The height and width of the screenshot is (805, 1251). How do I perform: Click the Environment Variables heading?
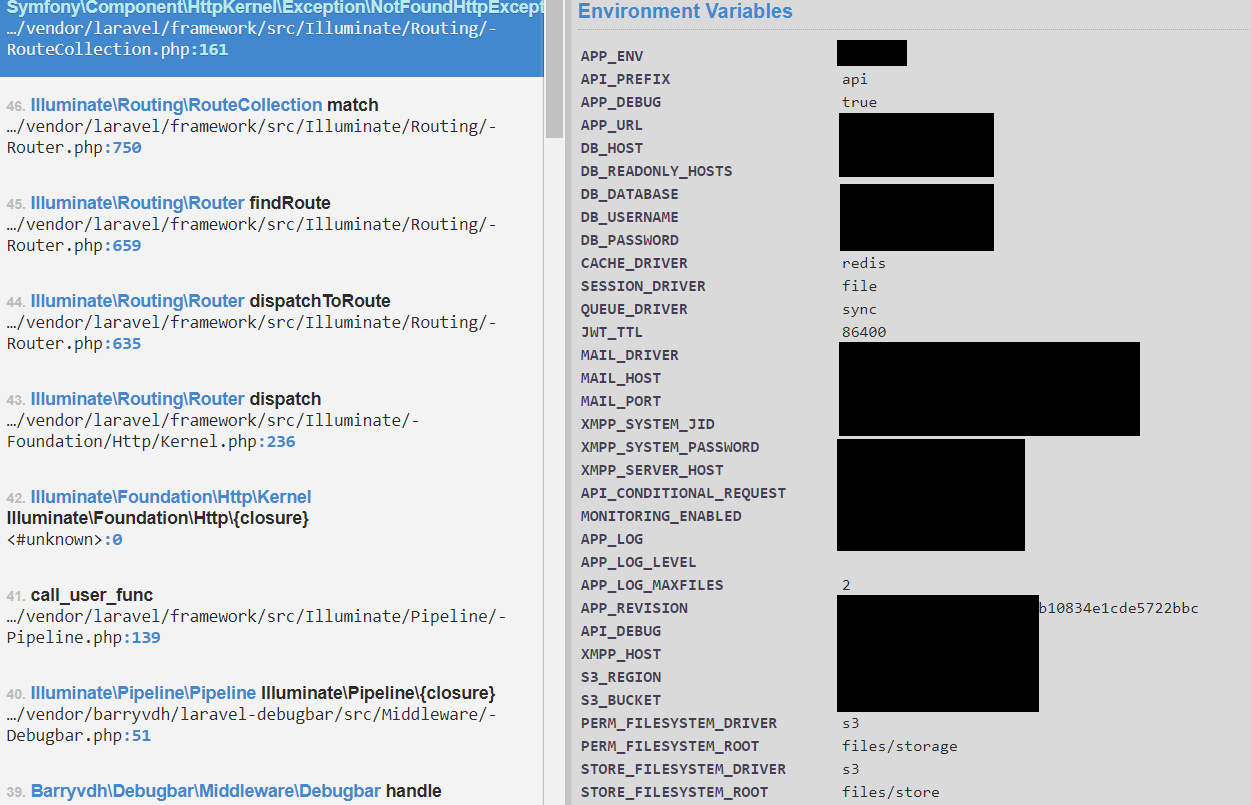click(685, 12)
